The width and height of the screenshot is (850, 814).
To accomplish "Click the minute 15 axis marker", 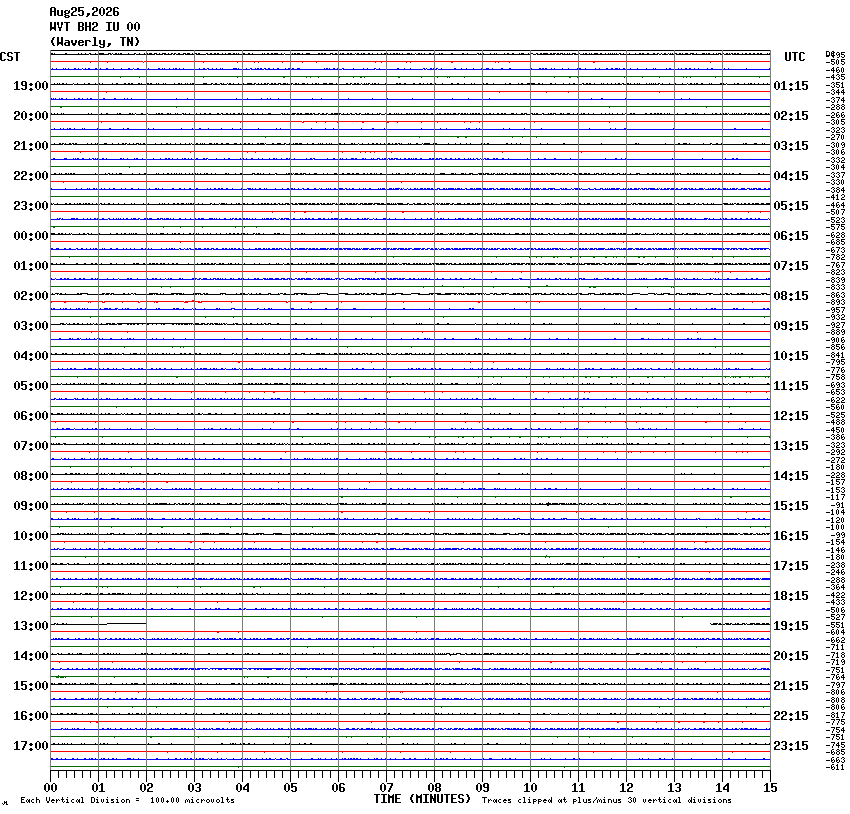I will (770, 788).
